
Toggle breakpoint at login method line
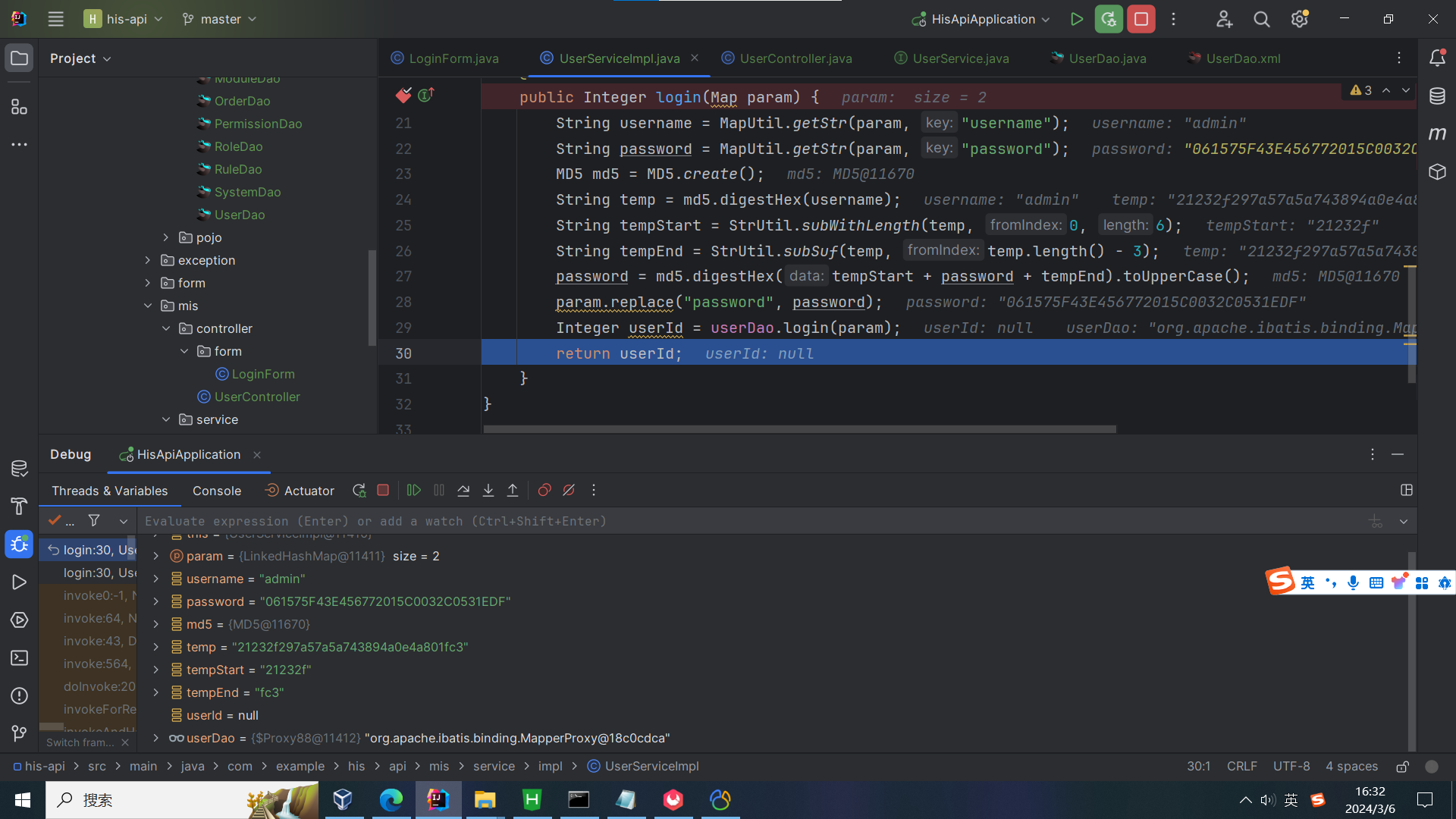pos(403,96)
